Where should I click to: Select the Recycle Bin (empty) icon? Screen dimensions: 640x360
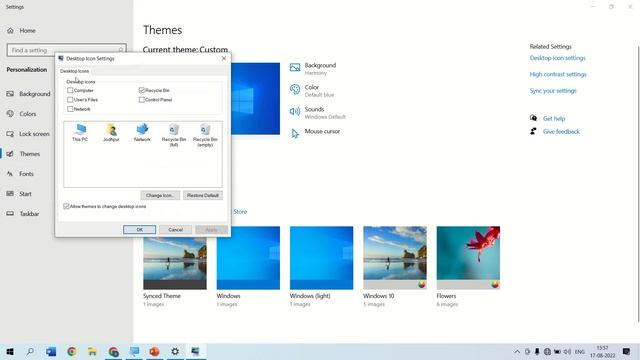pos(205,135)
